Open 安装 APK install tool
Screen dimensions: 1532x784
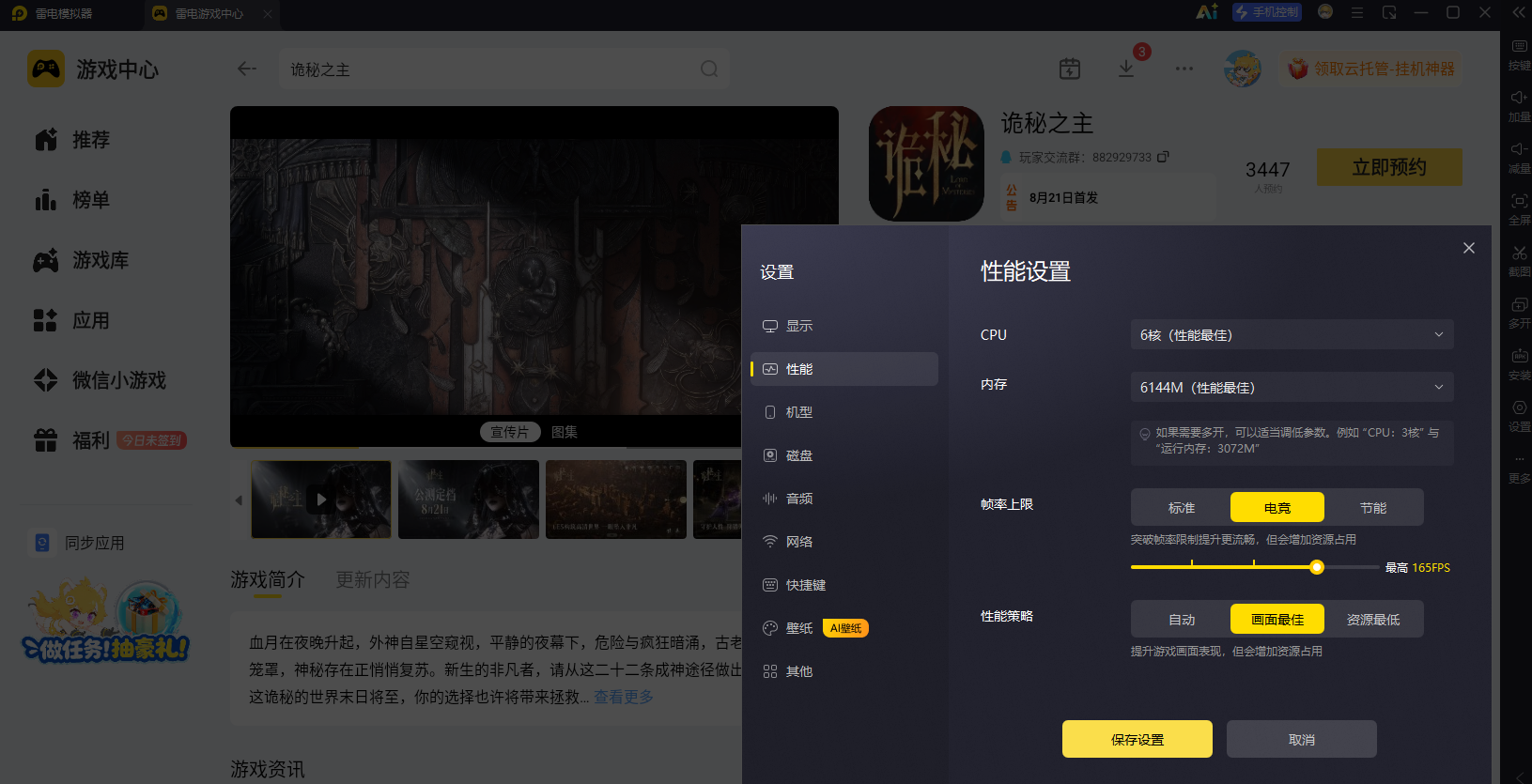click(1519, 365)
